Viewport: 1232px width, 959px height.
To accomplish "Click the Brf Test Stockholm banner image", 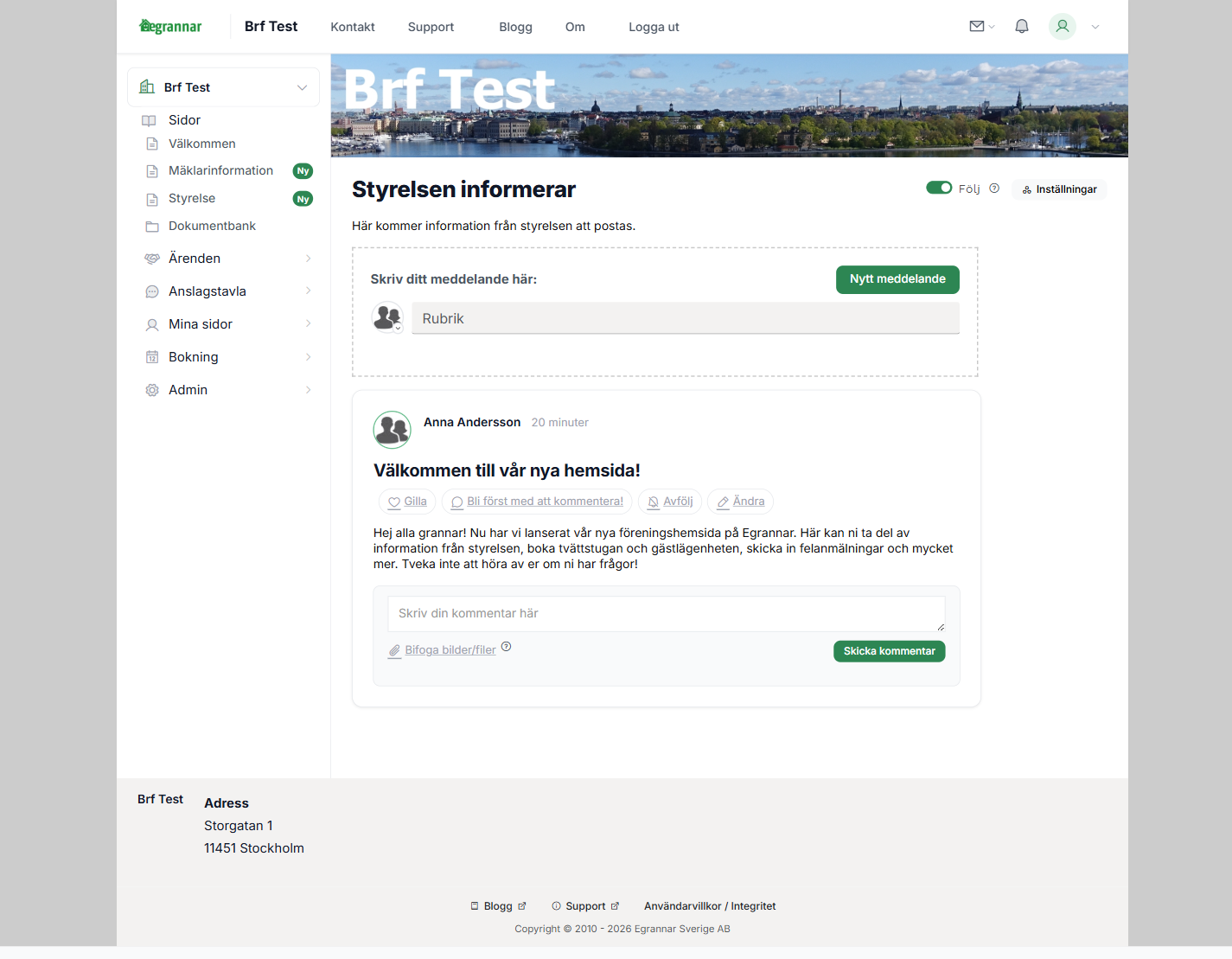I will [x=730, y=105].
